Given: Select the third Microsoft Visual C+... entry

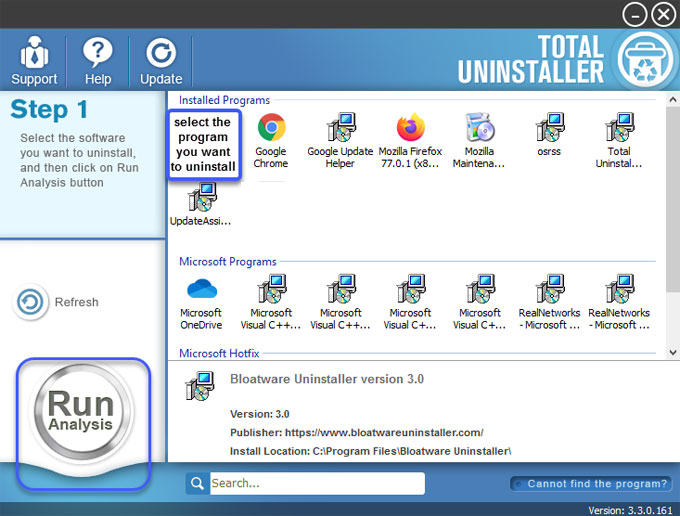Looking at the screenshot, I should point(410,302).
